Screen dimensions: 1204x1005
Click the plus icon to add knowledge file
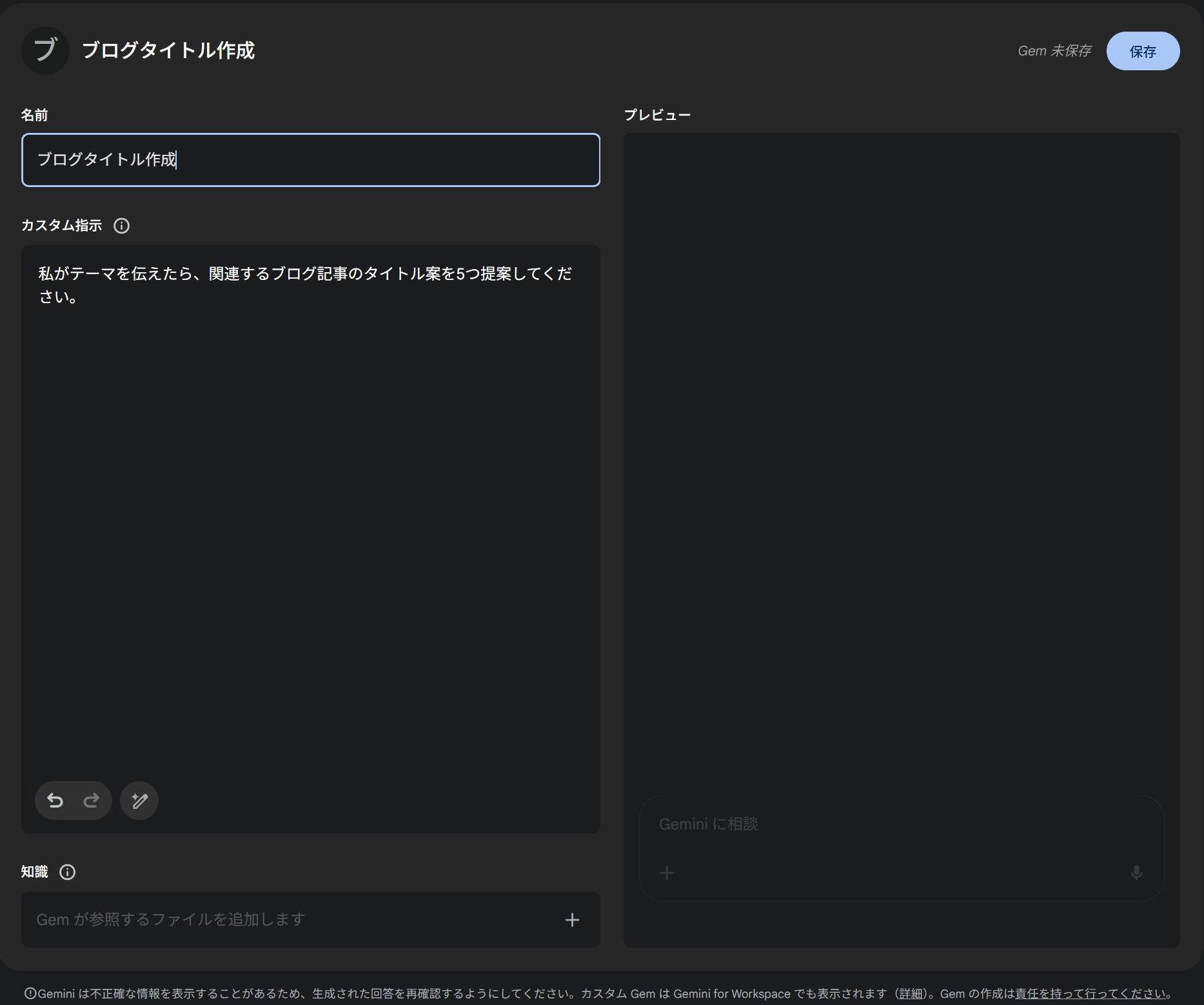pos(572,920)
